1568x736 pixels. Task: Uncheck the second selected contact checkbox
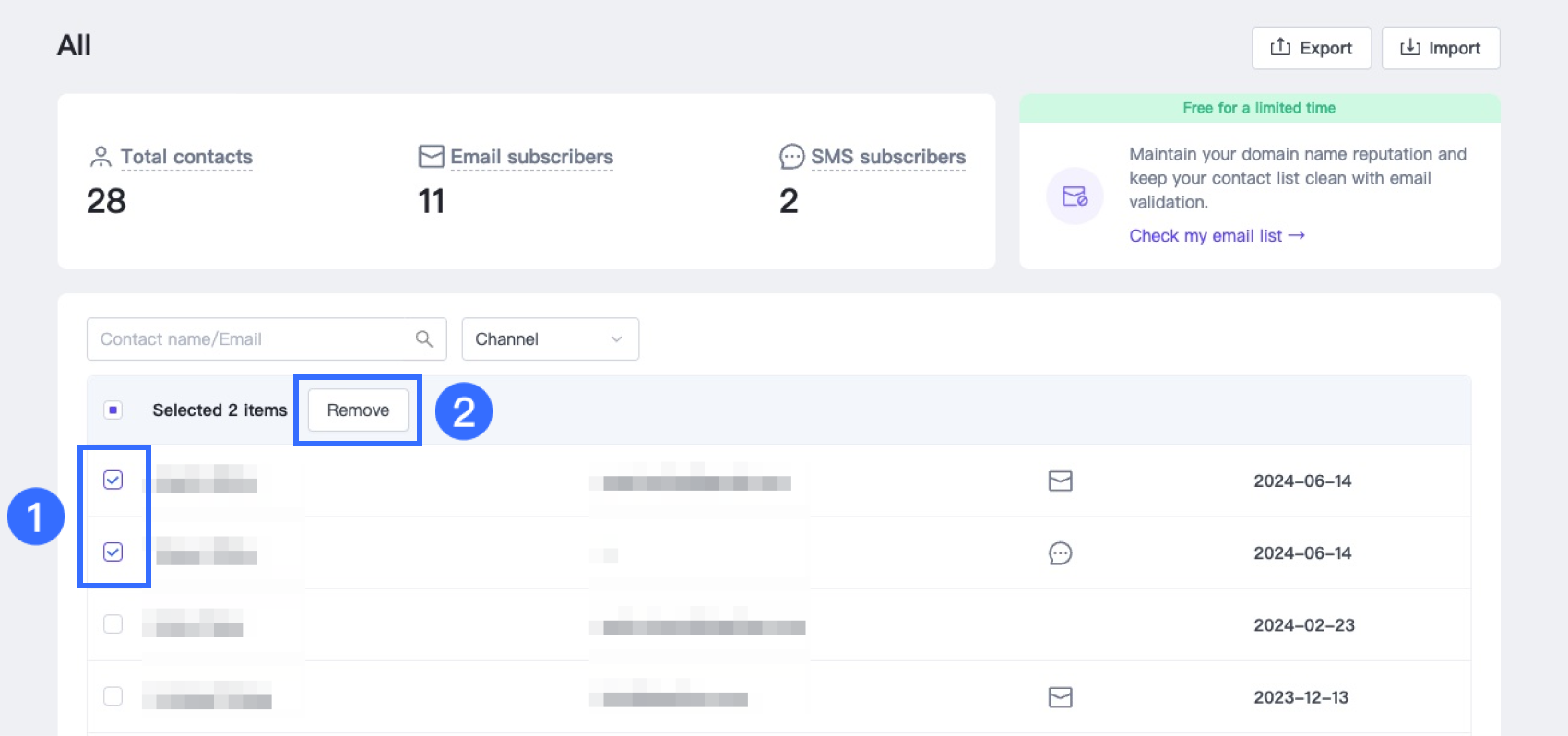pos(113,552)
